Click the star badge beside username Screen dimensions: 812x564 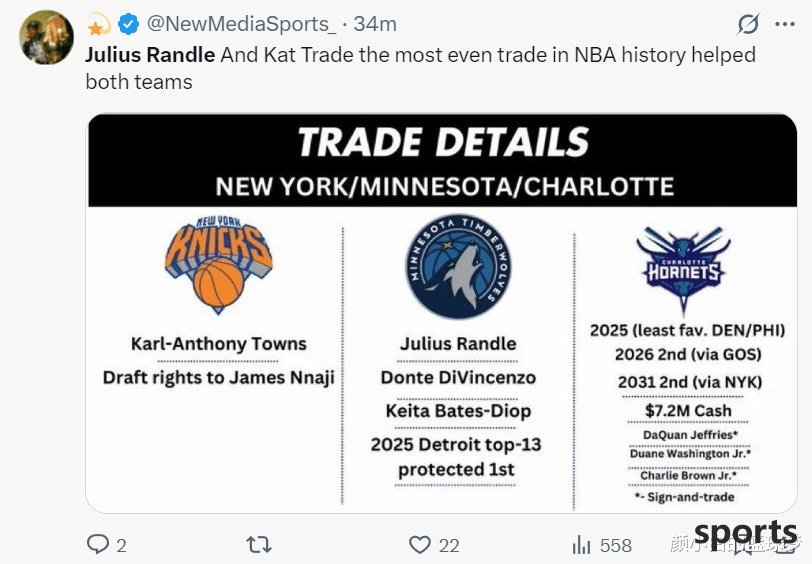click(x=98, y=24)
